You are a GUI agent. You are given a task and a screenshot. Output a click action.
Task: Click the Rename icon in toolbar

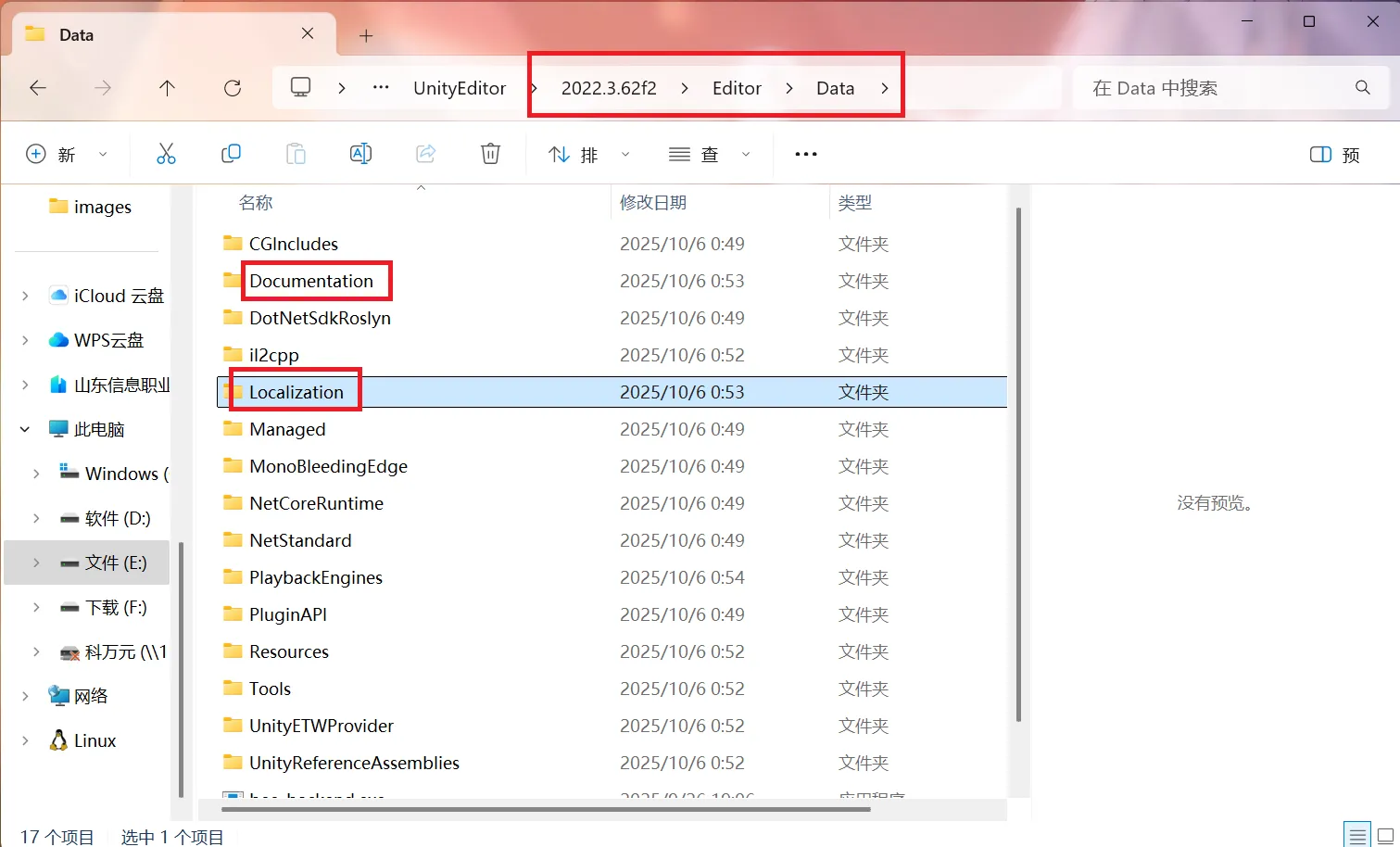(x=360, y=154)
